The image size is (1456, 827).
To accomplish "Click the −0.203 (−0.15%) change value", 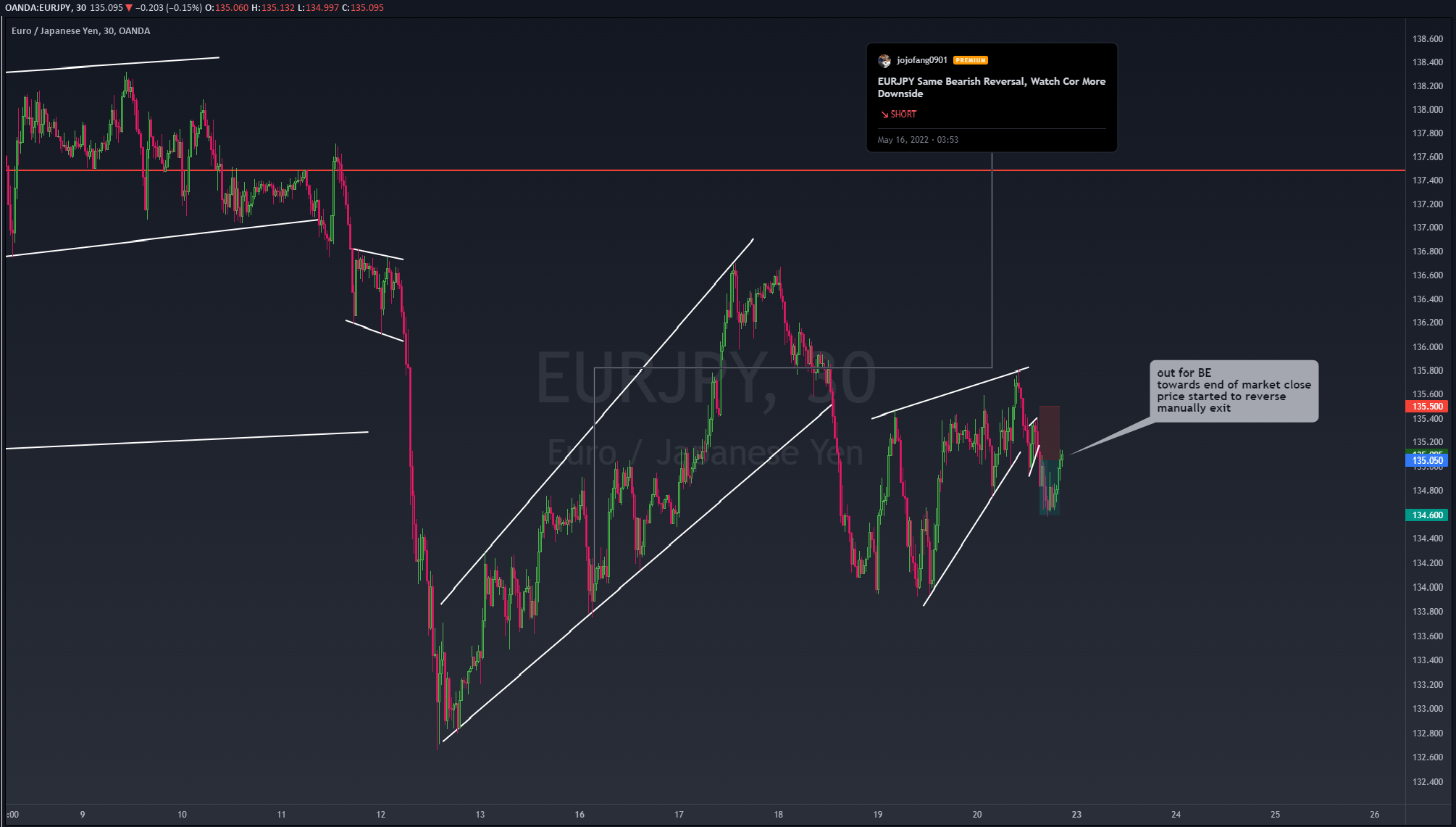I will [169, 7].
